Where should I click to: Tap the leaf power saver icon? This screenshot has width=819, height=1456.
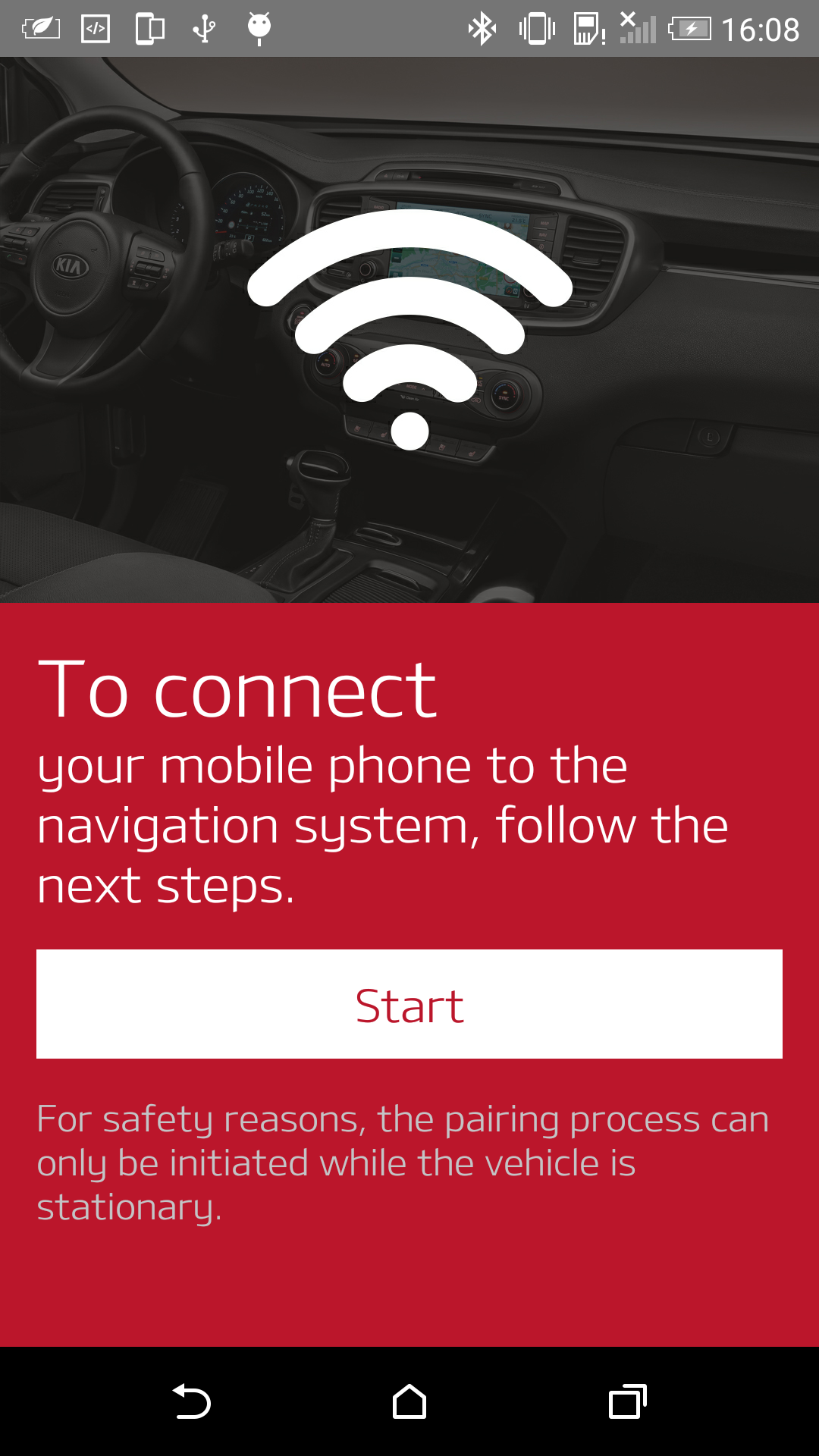click(41, 29)
